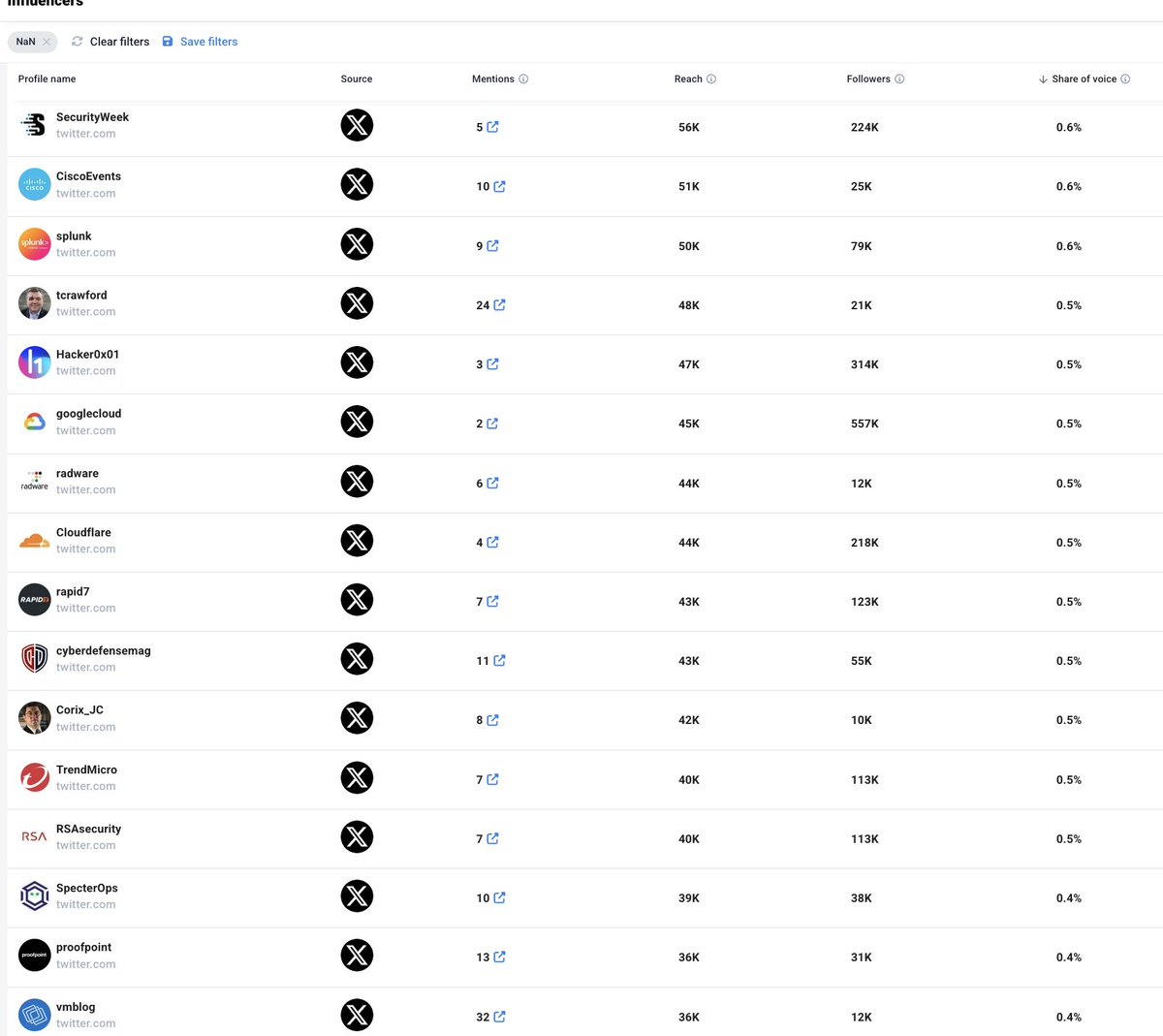The image size is (1163, 1036).
Task: Click X source icon for splunk
Action: point(357,244)
